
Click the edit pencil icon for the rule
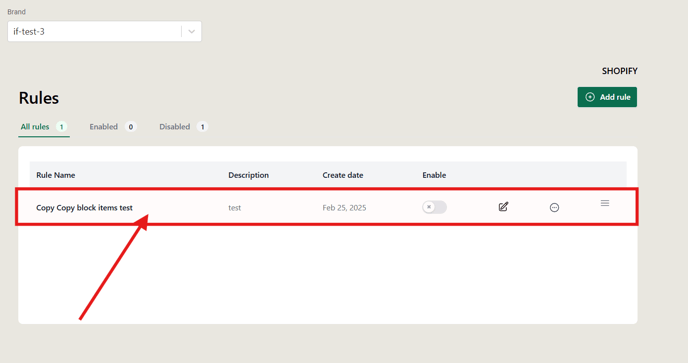click(x=503, y=207)
